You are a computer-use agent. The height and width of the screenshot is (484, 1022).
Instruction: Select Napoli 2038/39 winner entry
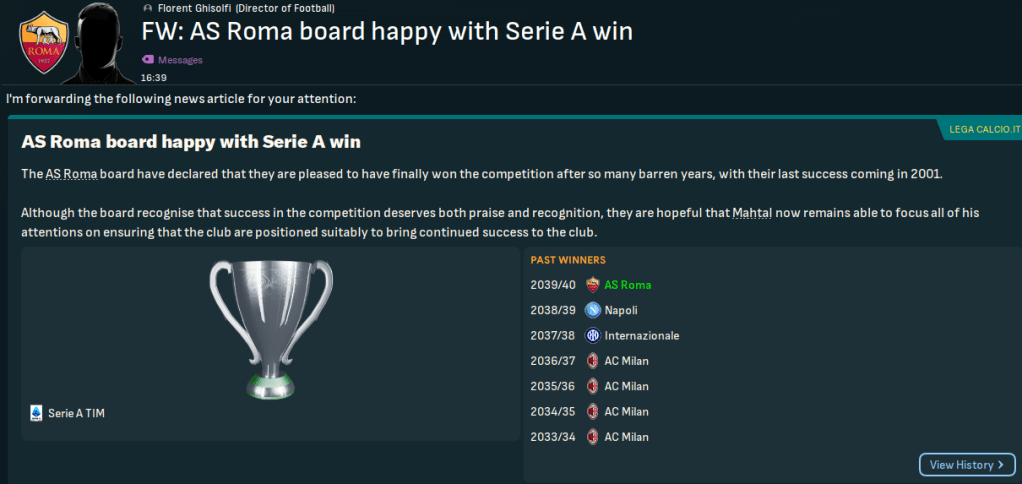click(x=620, y=310)
